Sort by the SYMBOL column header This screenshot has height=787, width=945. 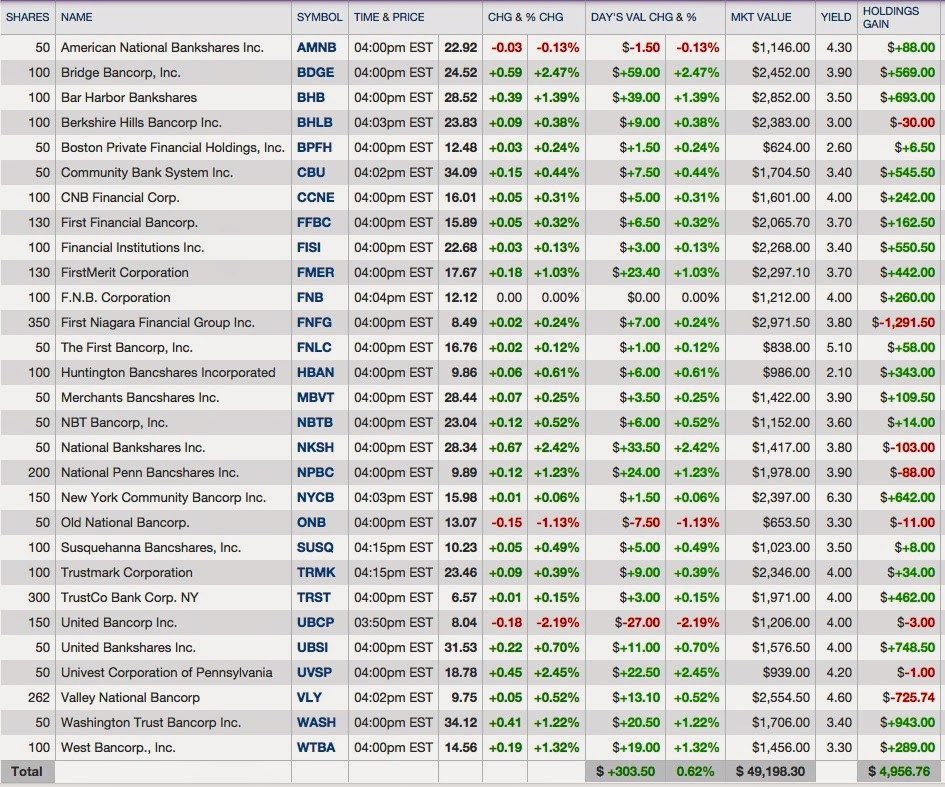319,17
